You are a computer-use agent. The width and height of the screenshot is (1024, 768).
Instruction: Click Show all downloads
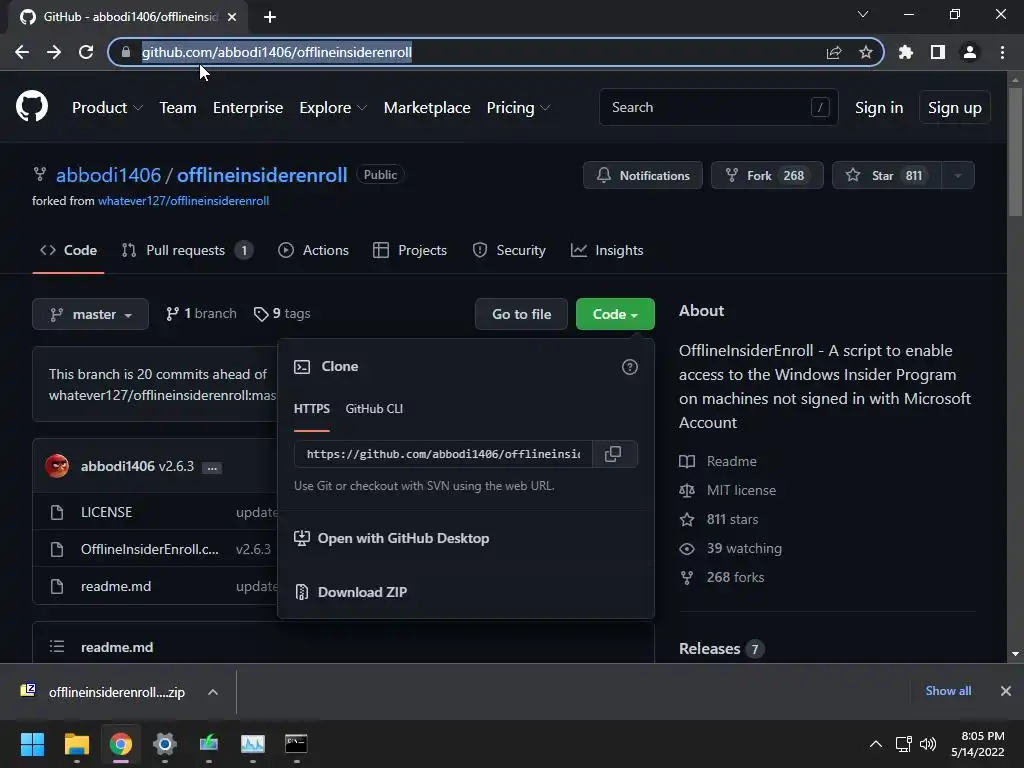coord(948,691)
